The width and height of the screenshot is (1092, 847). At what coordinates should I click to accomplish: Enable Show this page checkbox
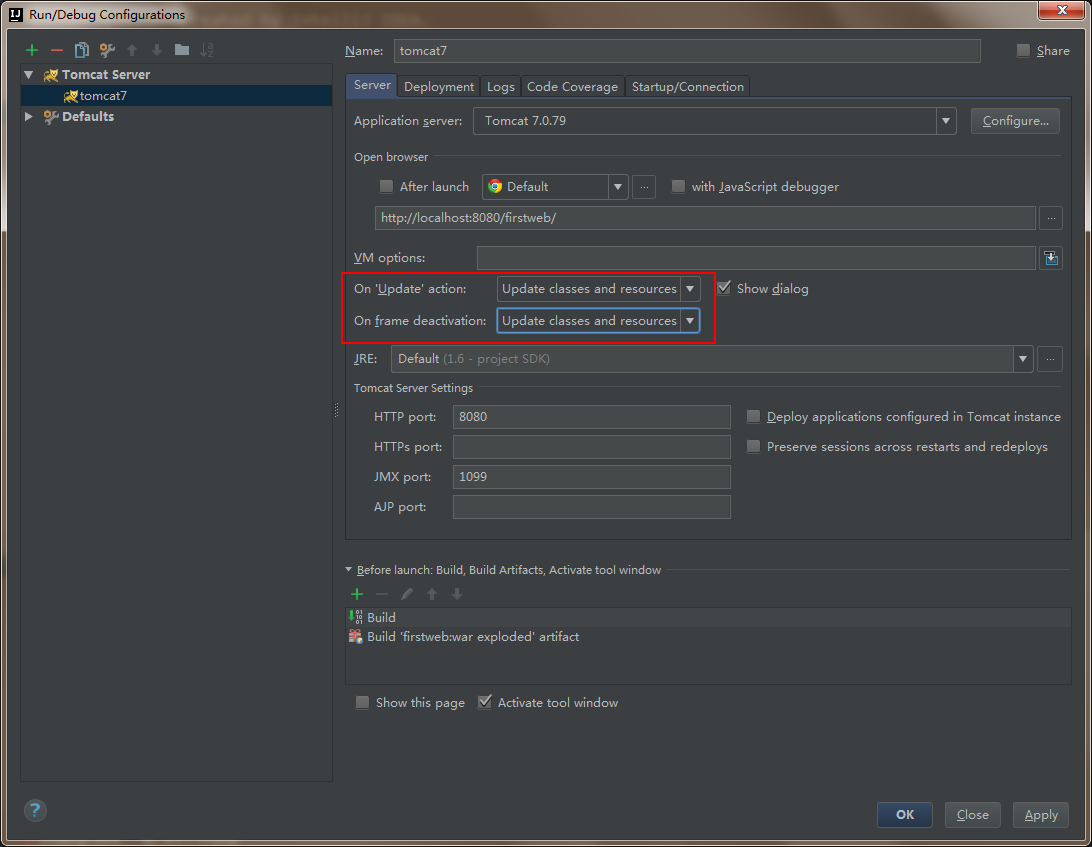coord(362,703)
